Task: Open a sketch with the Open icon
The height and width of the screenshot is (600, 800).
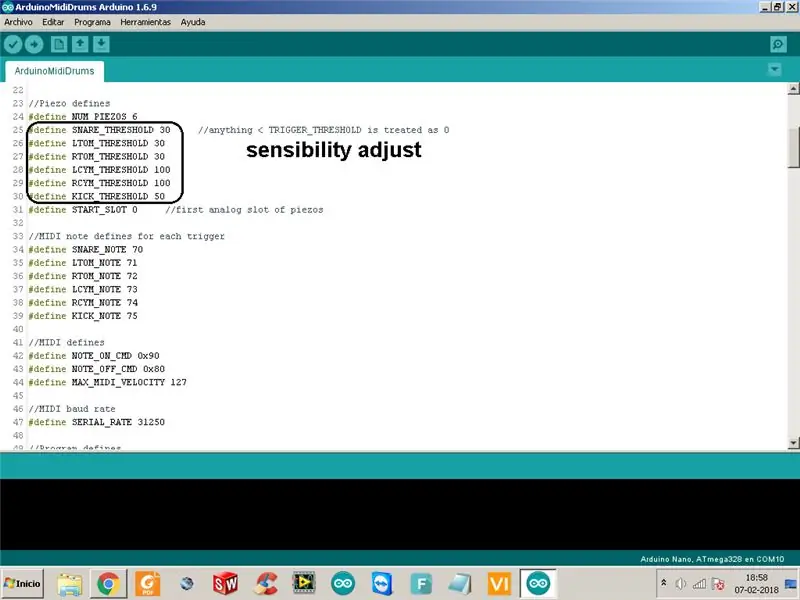Action: [80, 45]
